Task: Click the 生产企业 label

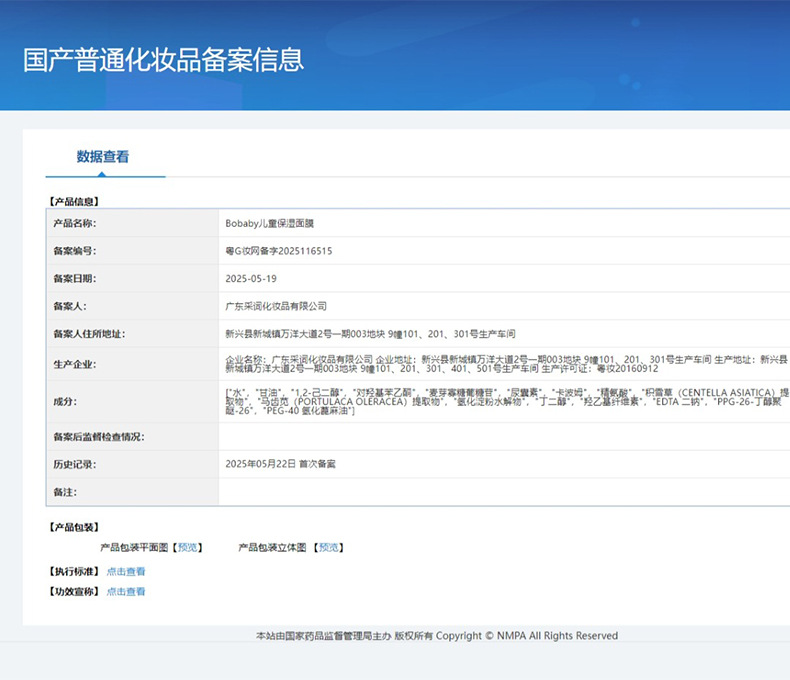Action: tap(75, 364)
